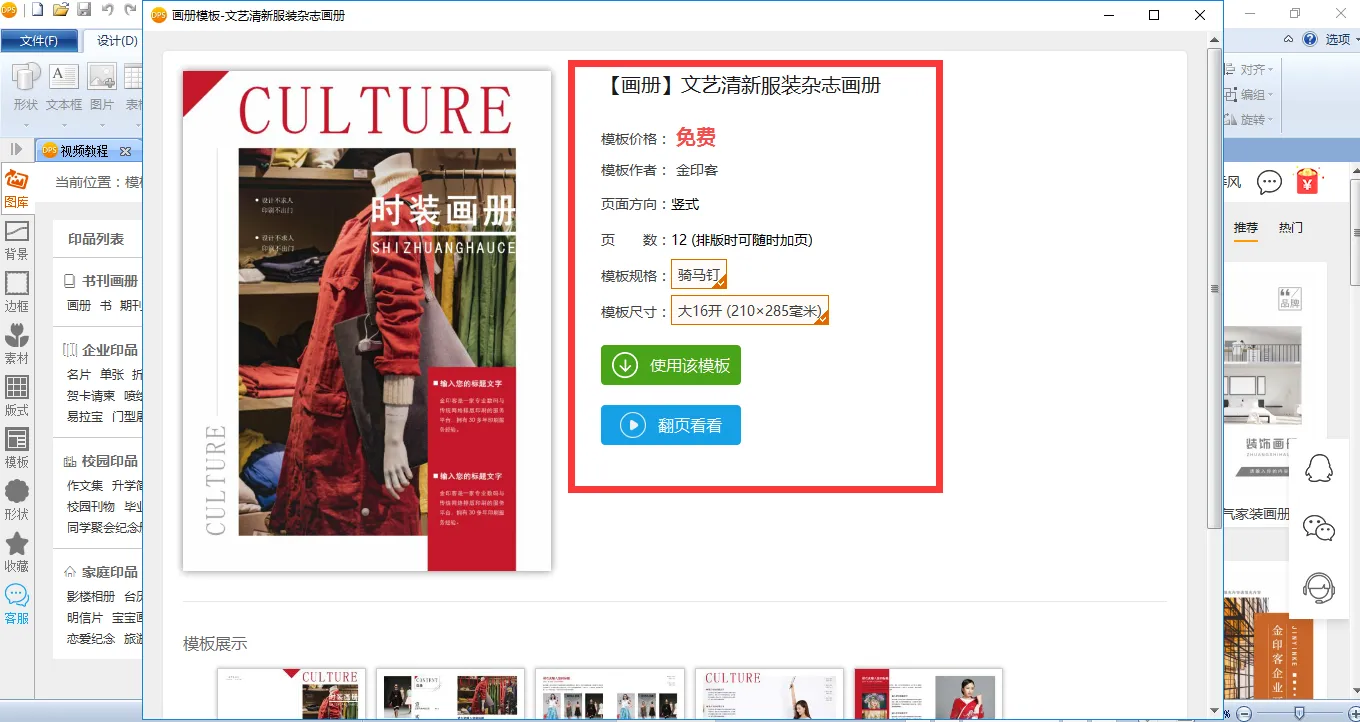The width and height of the screenshot is (1360, 722).
Task: Insert a shape with the 形状 tool
Action: [x=26, y=87]
